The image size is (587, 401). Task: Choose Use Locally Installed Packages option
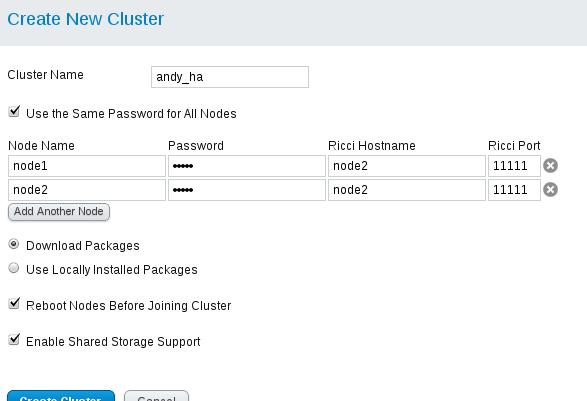[14, 268]
